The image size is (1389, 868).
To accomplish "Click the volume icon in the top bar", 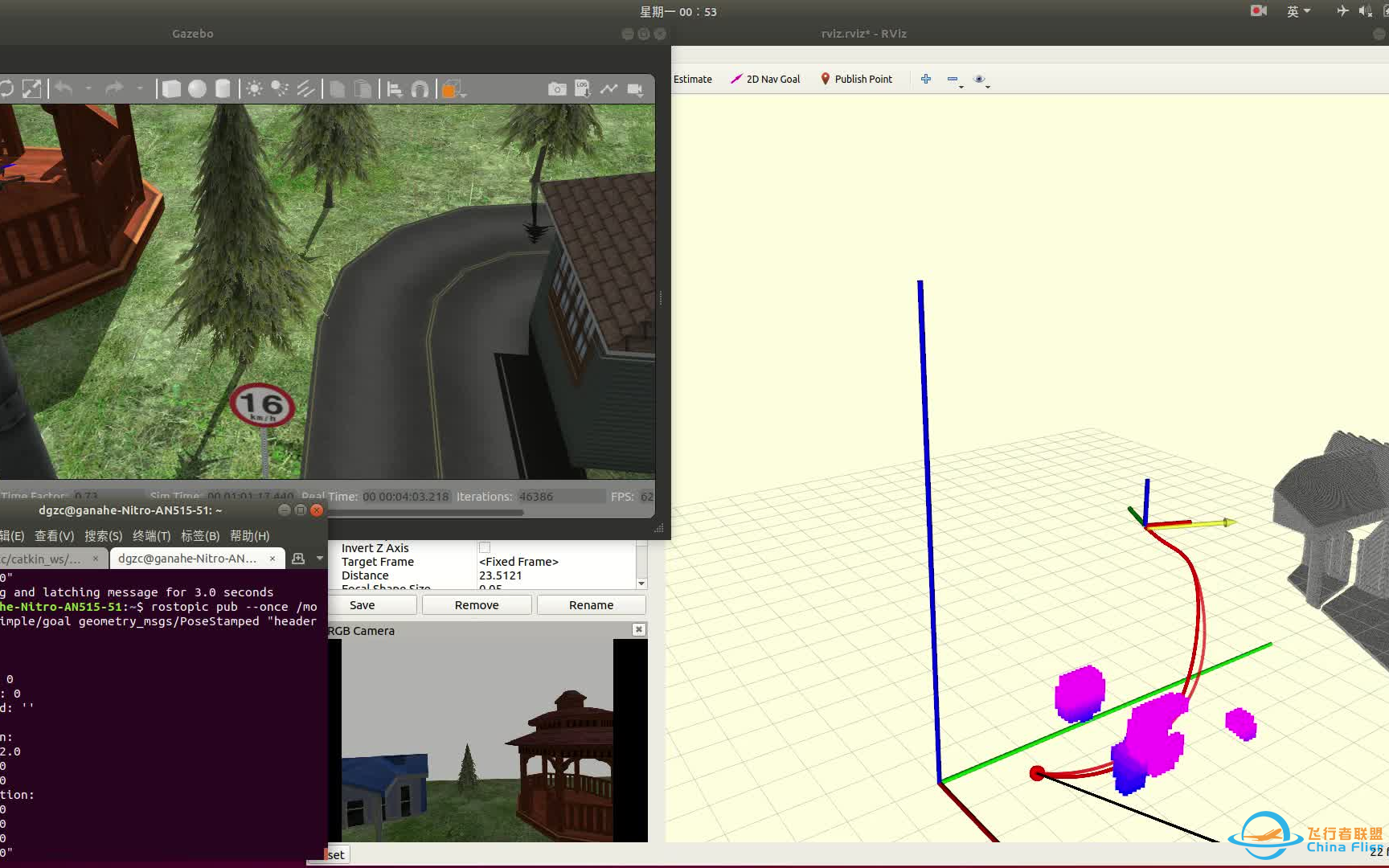I will click(1365, 10).
